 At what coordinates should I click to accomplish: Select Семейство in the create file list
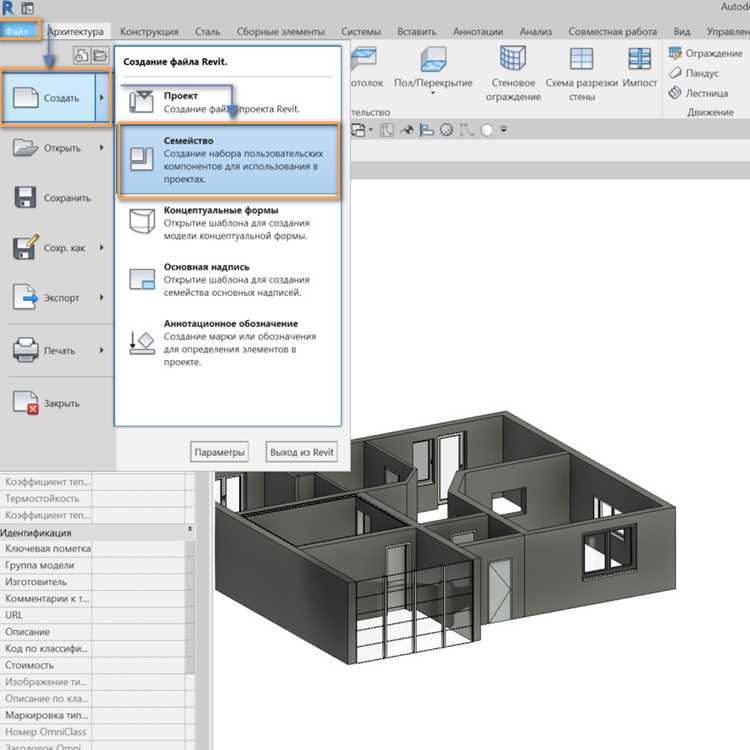tap(229, 160)
